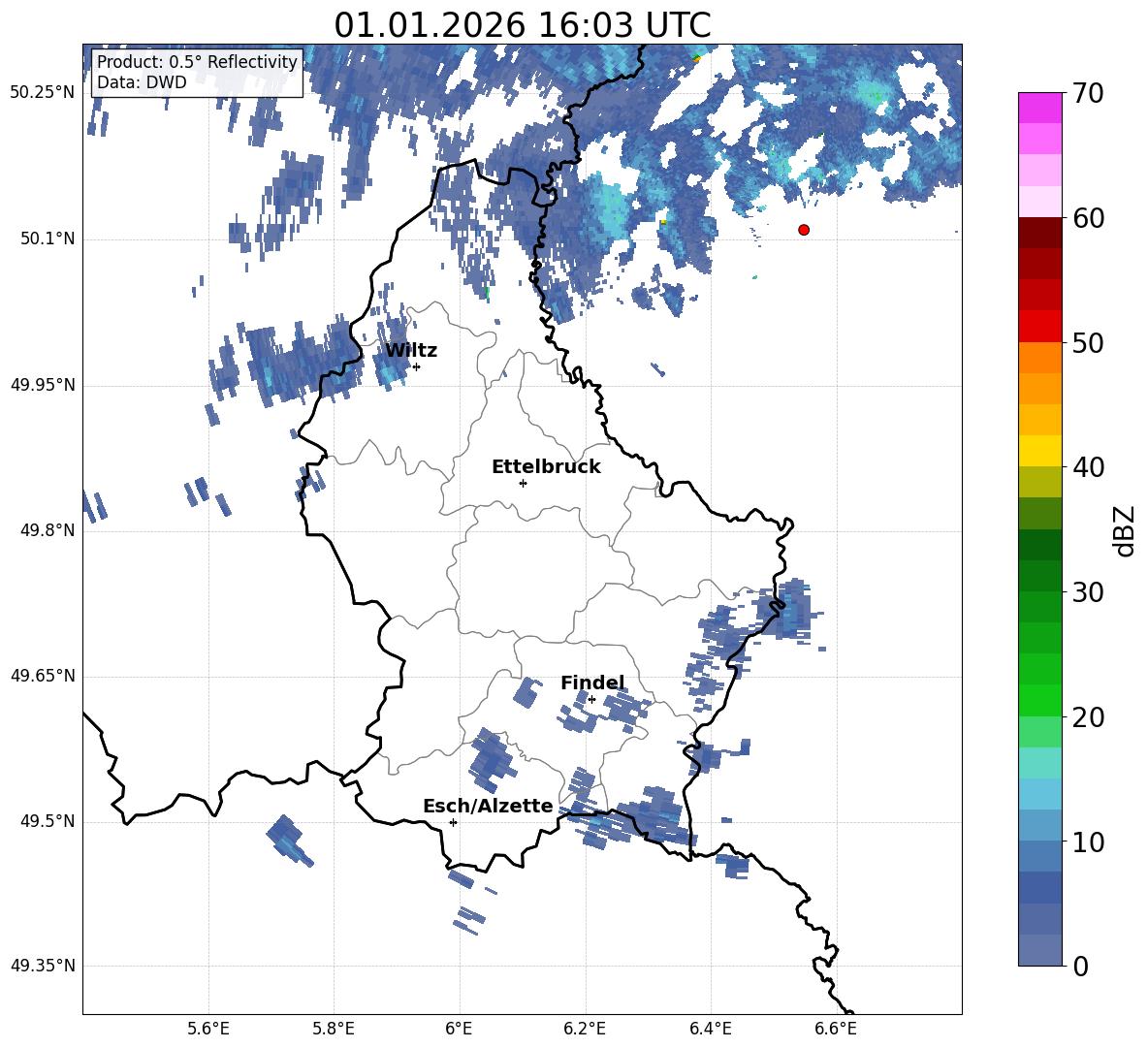Click the dBZ colorbar label
The height and width of the screenshot is (1048, 1148).
point(1124,530)
